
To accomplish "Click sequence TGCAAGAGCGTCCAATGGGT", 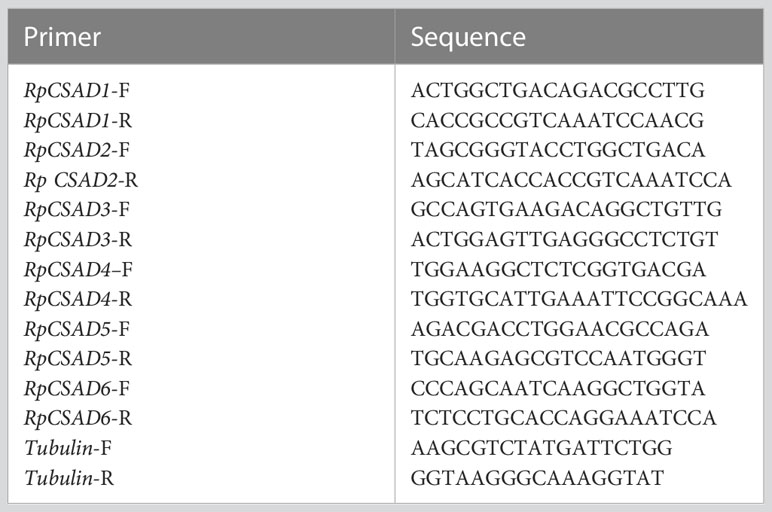I will (x=558, y=358).
